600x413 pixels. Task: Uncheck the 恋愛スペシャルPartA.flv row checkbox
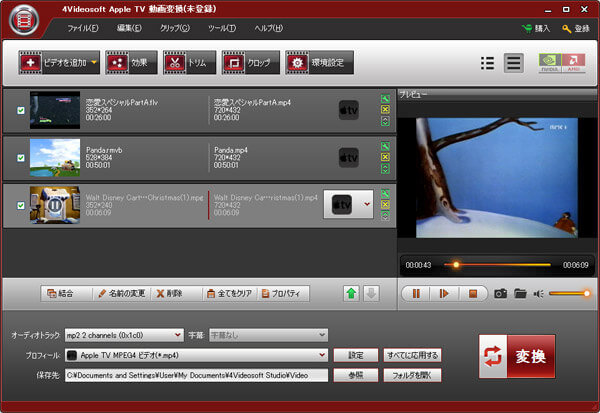coord(21,110)
